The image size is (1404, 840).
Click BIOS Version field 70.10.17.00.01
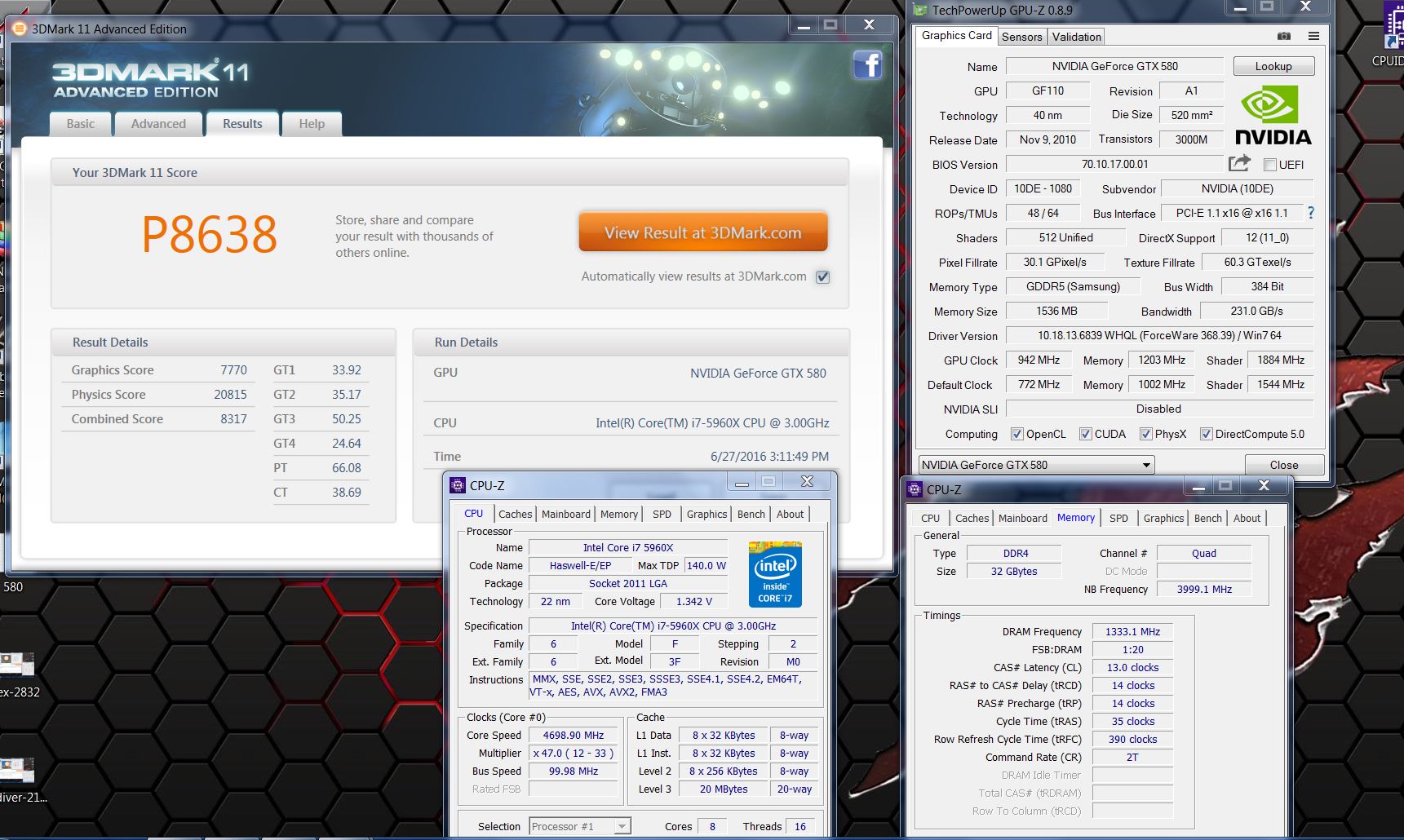(1114, 164)
